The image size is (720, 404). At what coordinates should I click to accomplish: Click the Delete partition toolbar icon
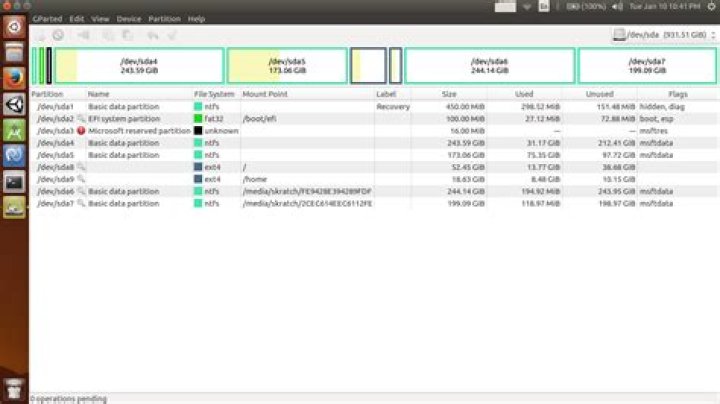(x=58, y=35)
